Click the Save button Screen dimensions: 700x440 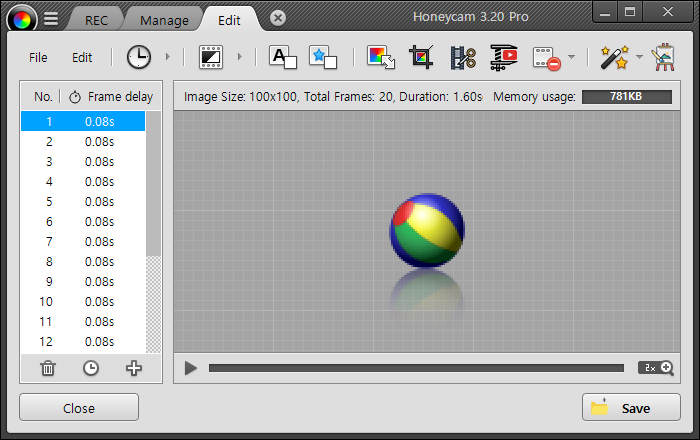pyautogui.click(x=631, y=408)
